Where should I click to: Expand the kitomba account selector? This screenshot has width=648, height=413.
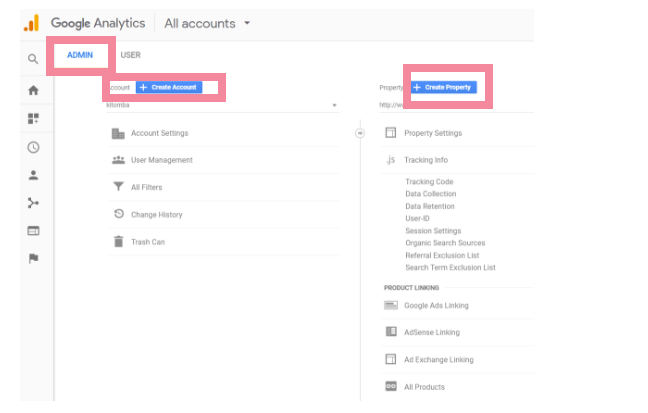pos(222,105)
